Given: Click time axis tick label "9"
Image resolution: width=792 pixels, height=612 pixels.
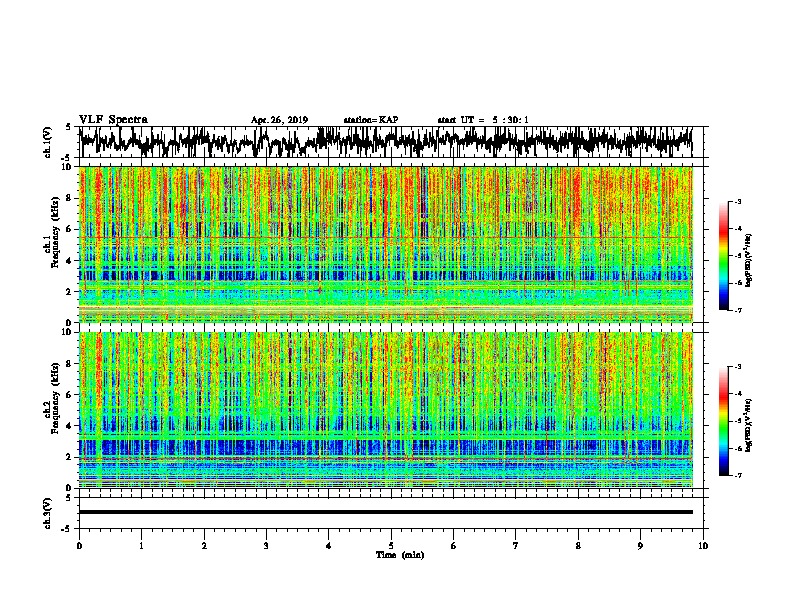Looking at the screenshot, I should coord(640,546).
